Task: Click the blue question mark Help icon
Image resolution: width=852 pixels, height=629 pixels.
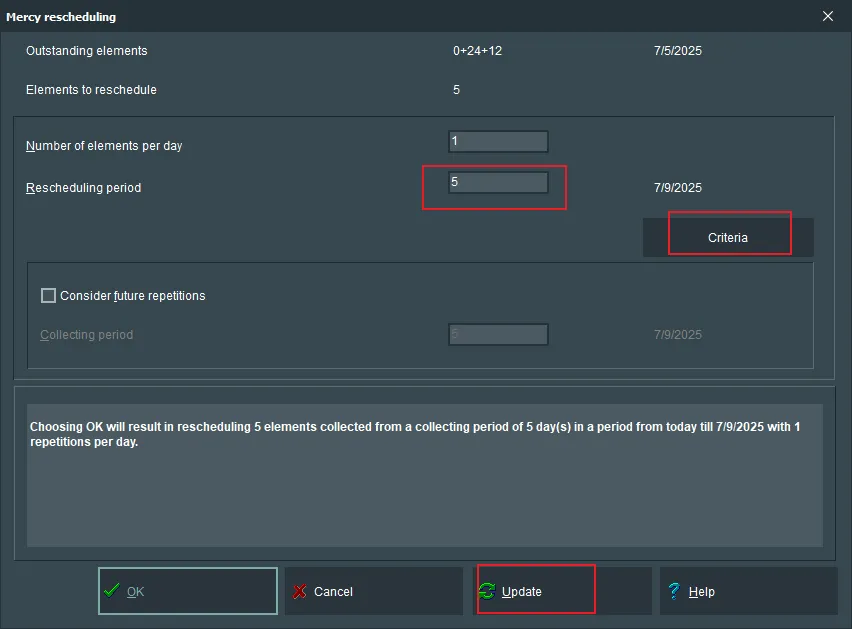Action: pos(674,591)
